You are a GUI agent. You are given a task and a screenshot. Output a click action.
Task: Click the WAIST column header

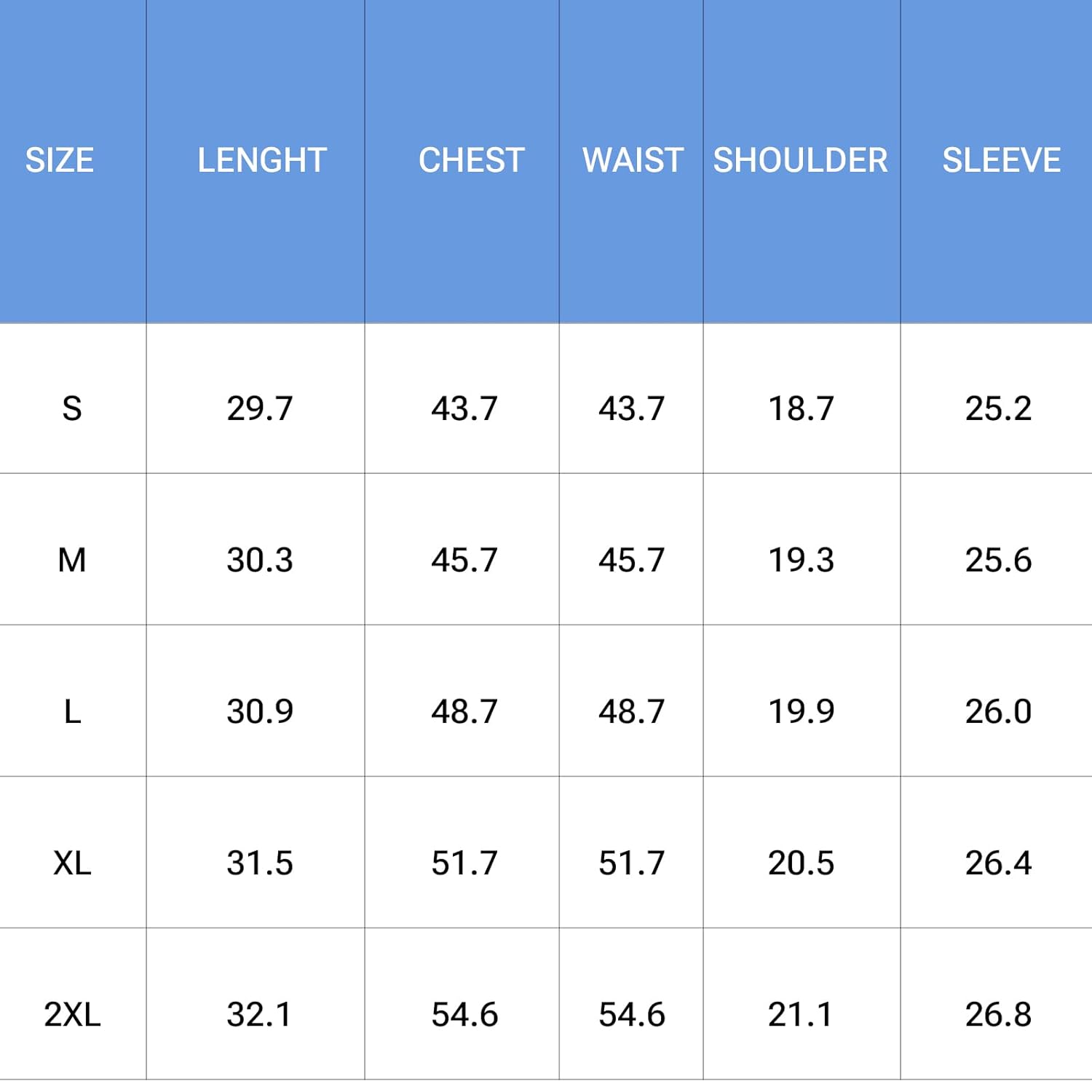coord(633,160)
